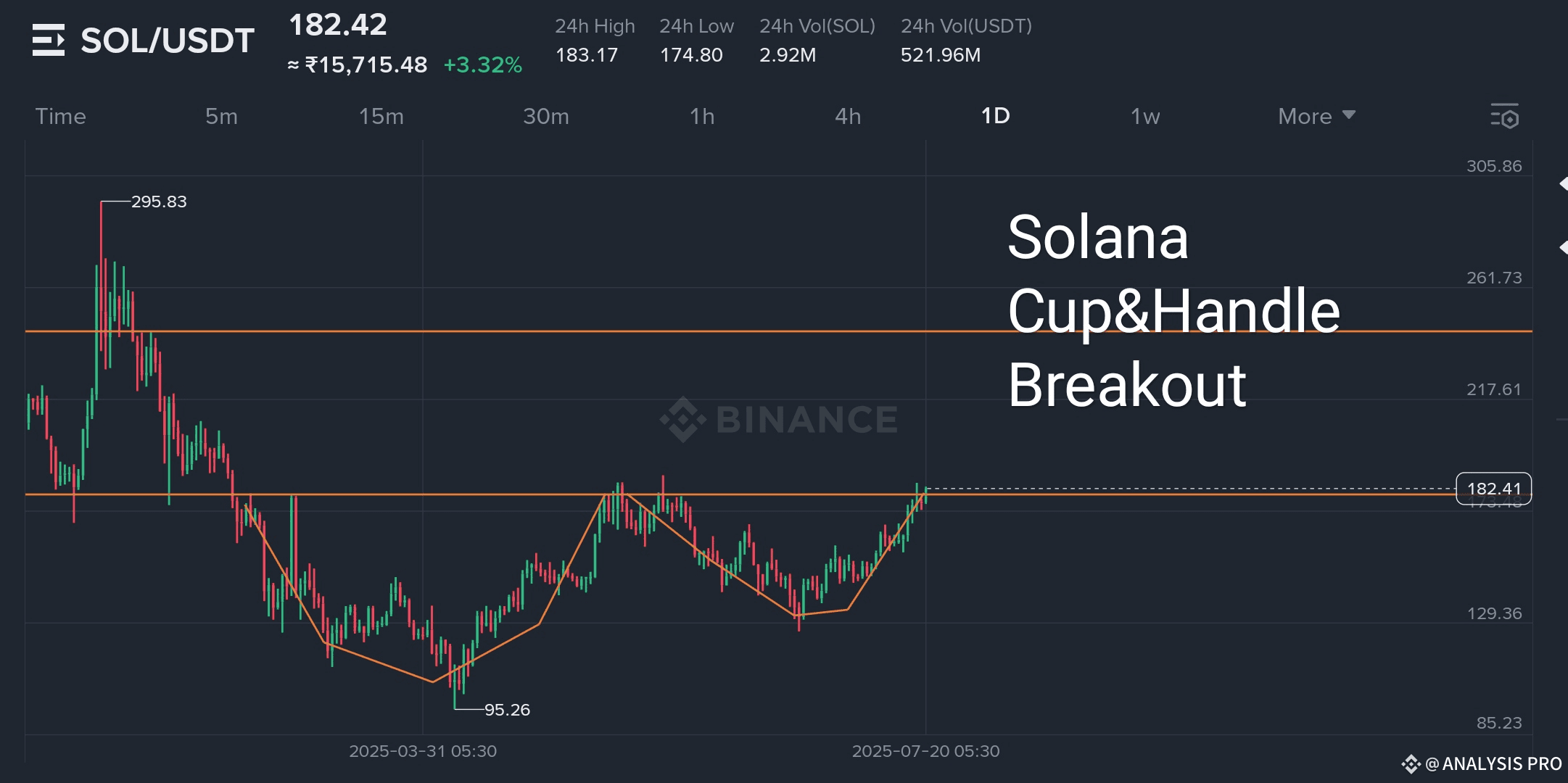The image size is (1568, 783).
Task: Expand the More timeframes dropdown
Action: pos(1316,116)
